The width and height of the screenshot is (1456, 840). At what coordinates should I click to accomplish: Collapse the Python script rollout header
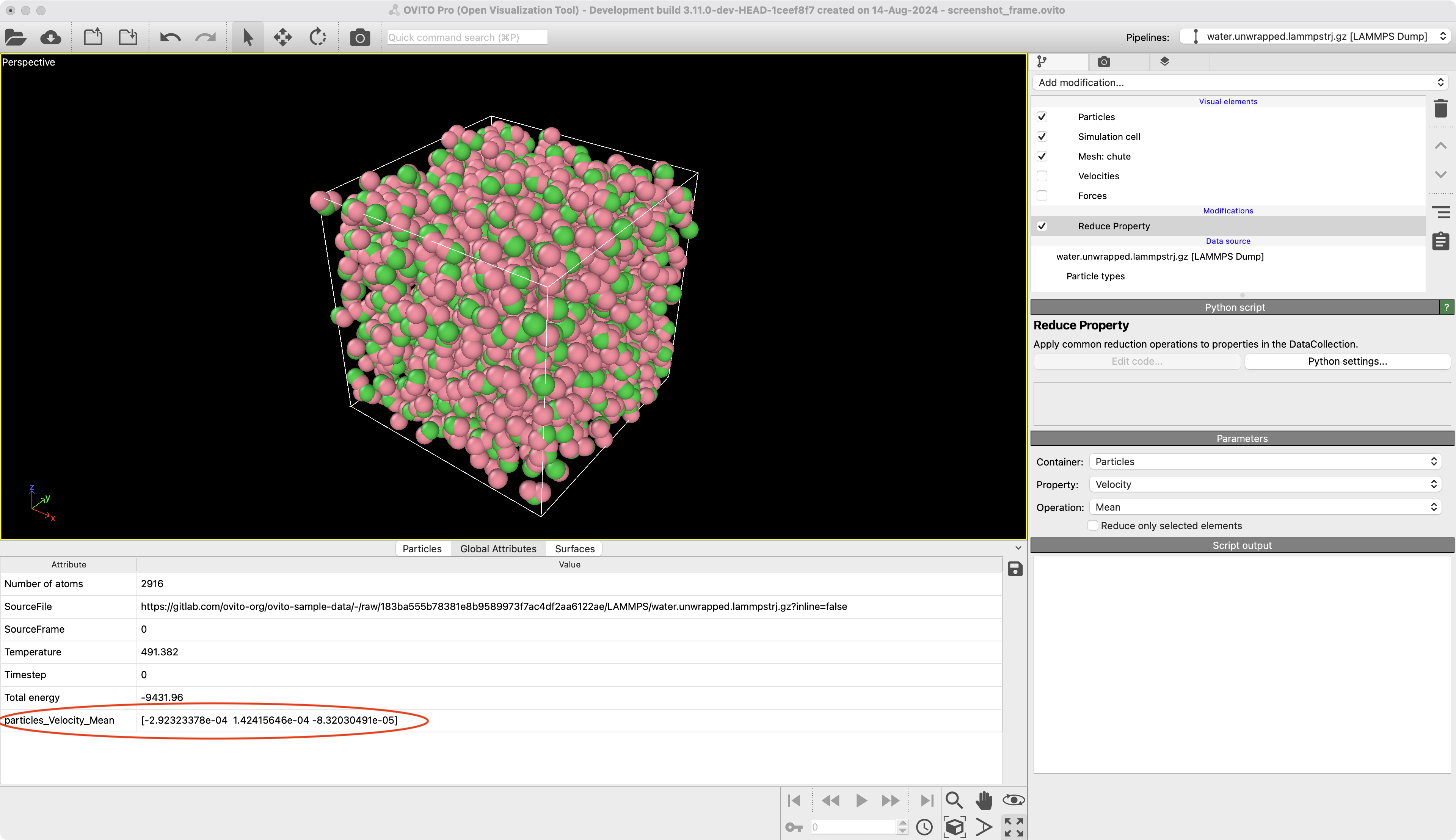point(1235,307)
